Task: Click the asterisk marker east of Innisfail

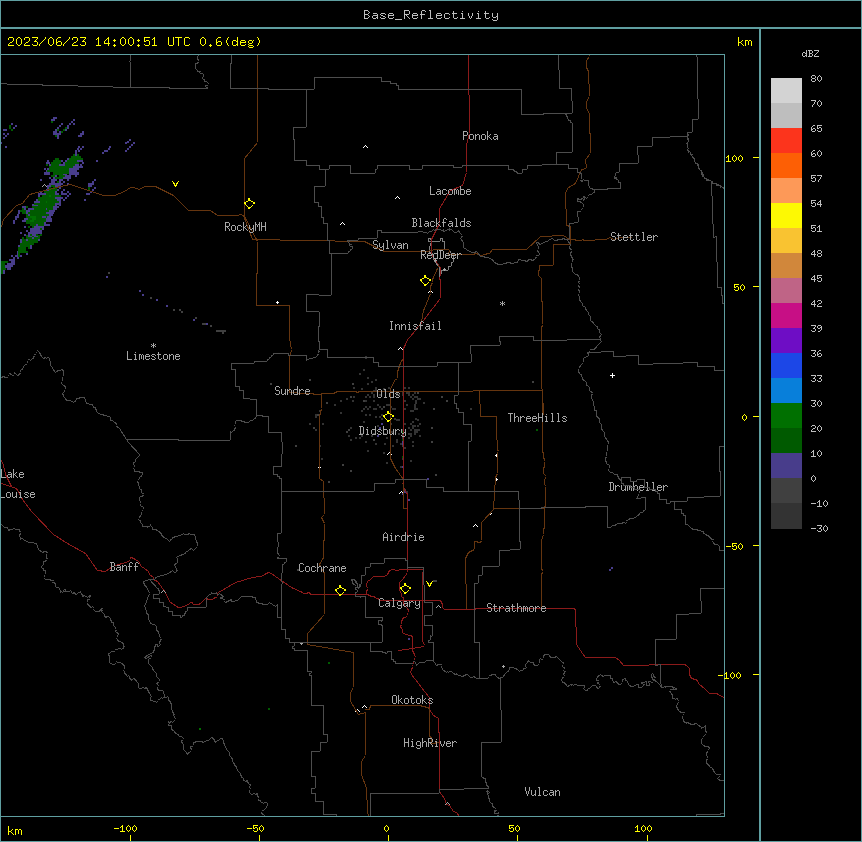Action: (x=502, y=303)
